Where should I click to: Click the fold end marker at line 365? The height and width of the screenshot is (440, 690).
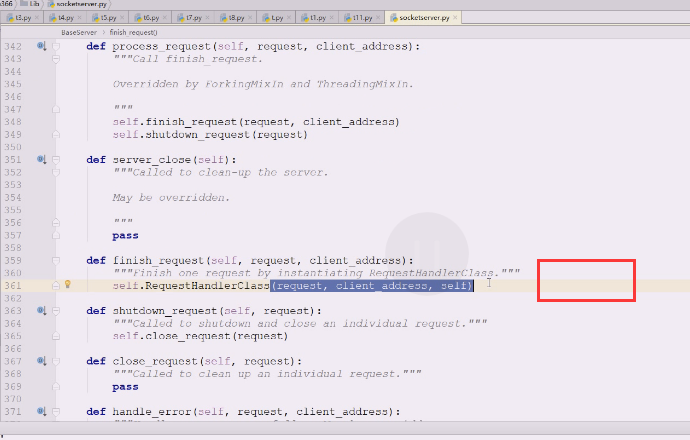56,336
